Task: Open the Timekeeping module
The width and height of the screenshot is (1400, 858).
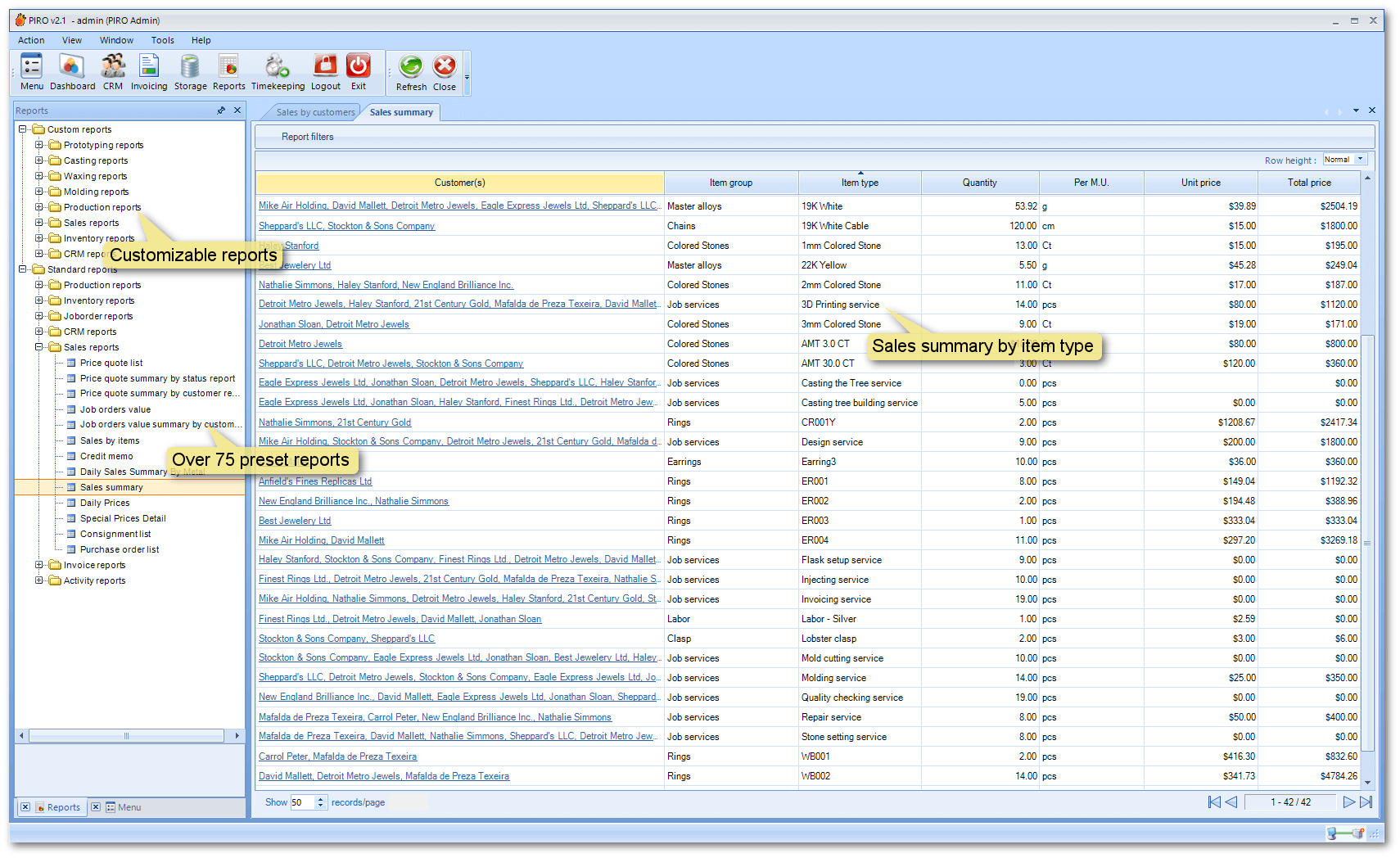Action: [278, 72]
